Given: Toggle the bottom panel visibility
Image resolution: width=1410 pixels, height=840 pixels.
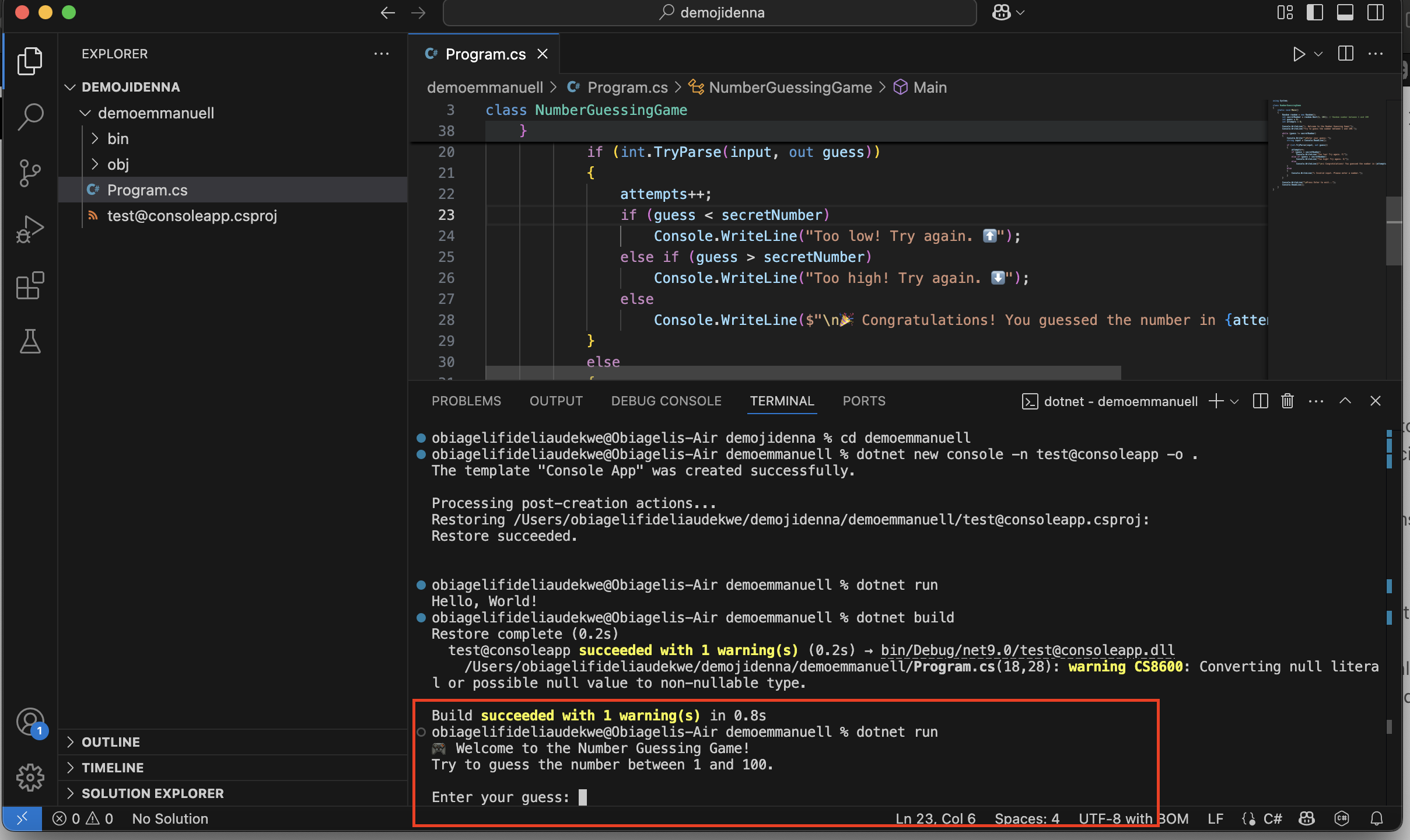Looking at the screenshot, I should pos(1345,13).
